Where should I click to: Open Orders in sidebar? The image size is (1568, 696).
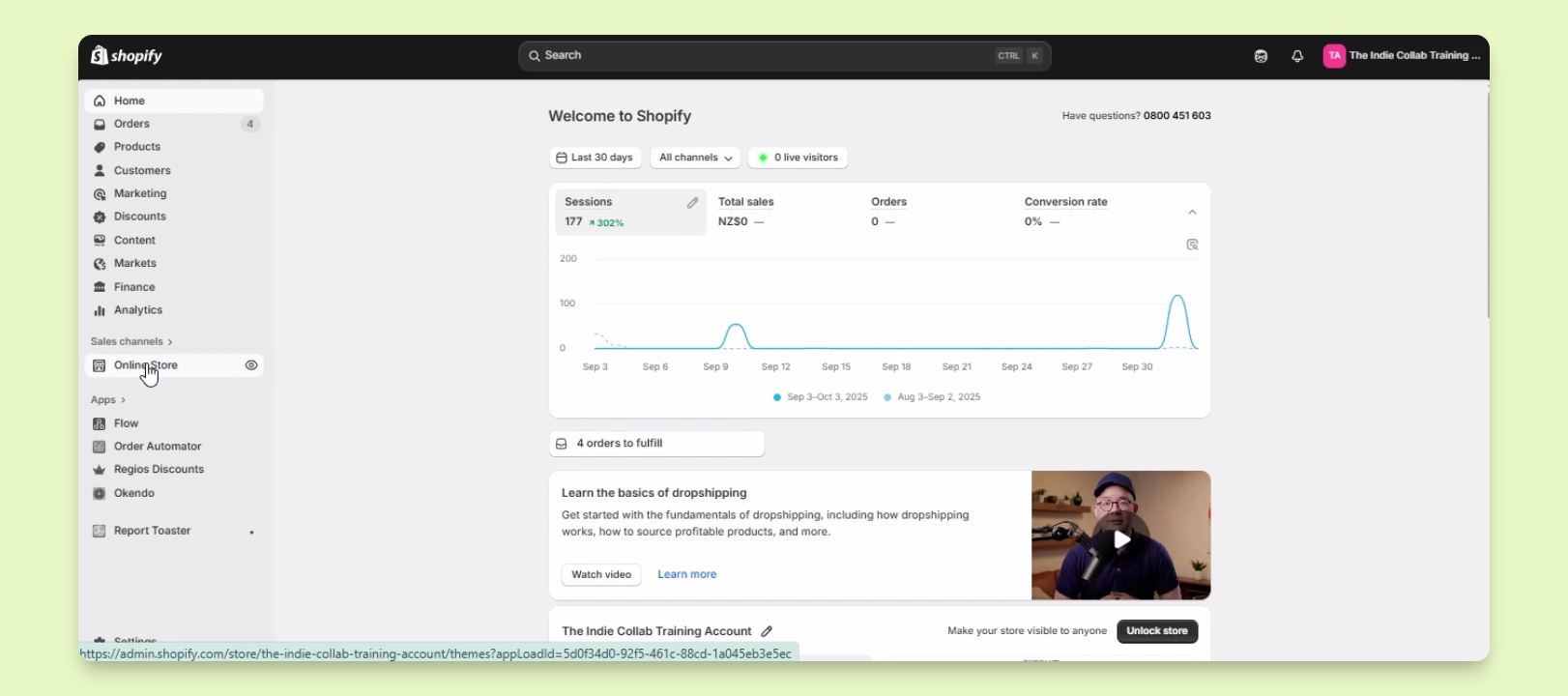point(174,124)
